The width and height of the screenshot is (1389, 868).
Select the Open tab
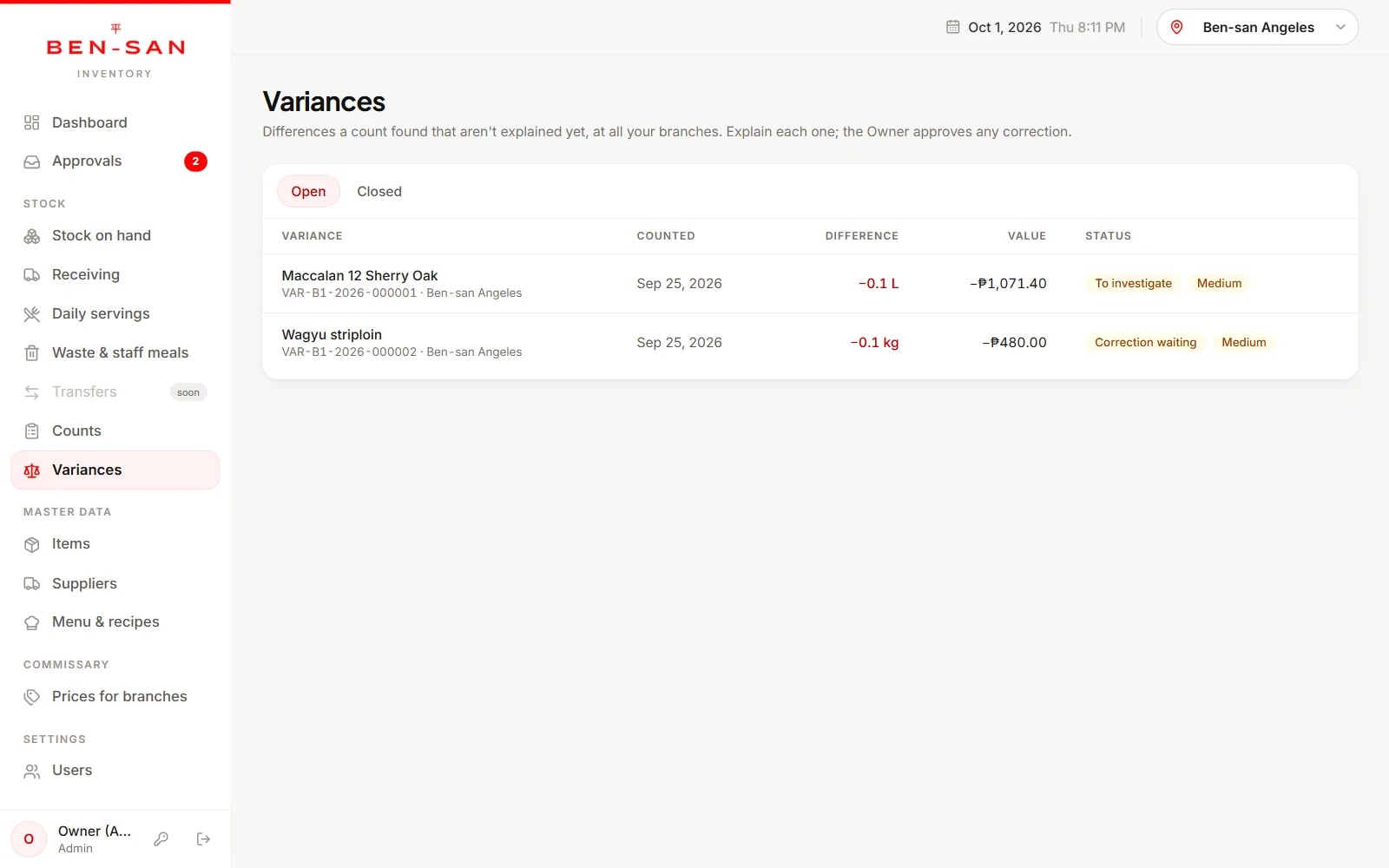(308, 192)
